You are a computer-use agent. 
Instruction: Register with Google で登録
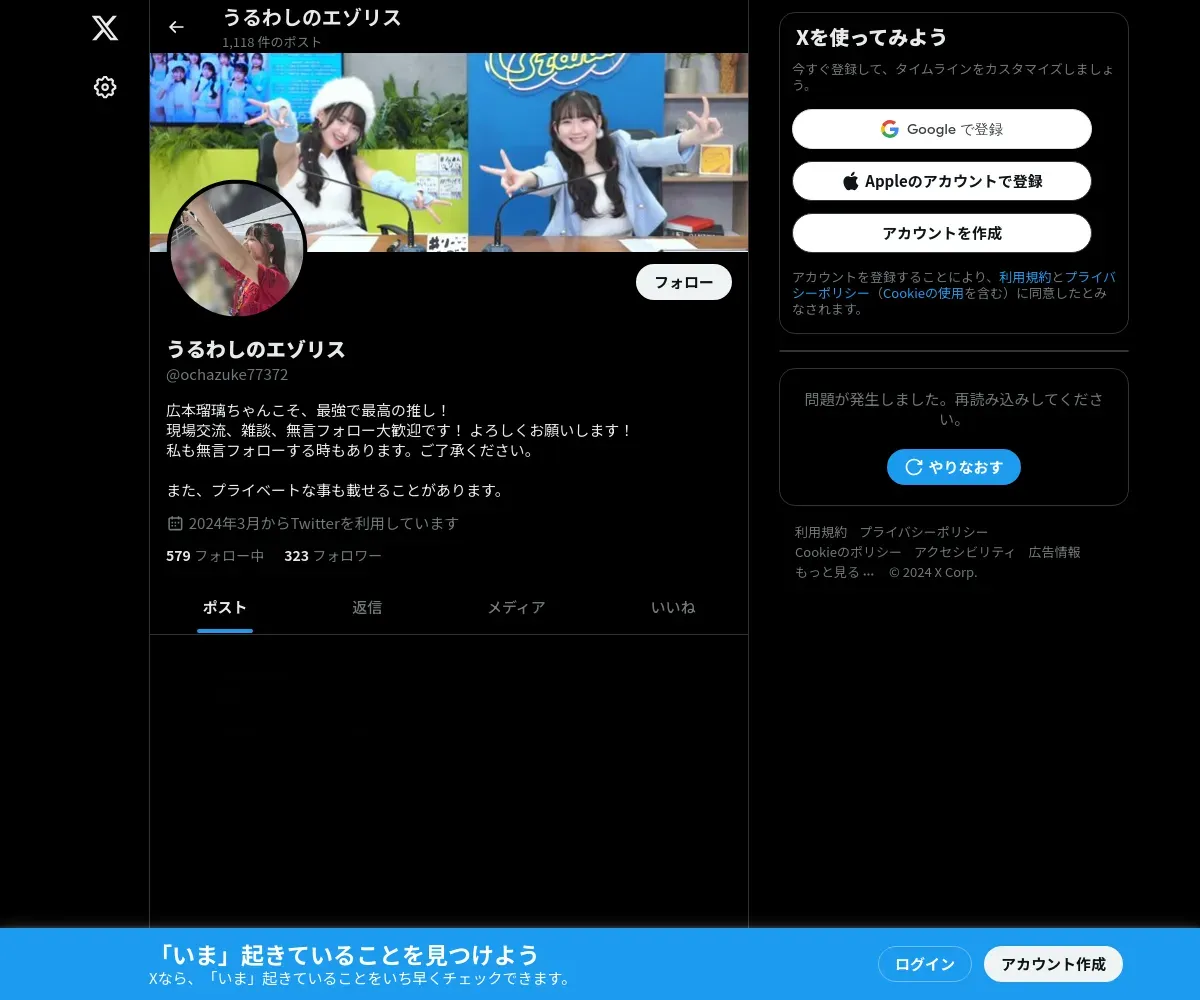coord(942,129)
